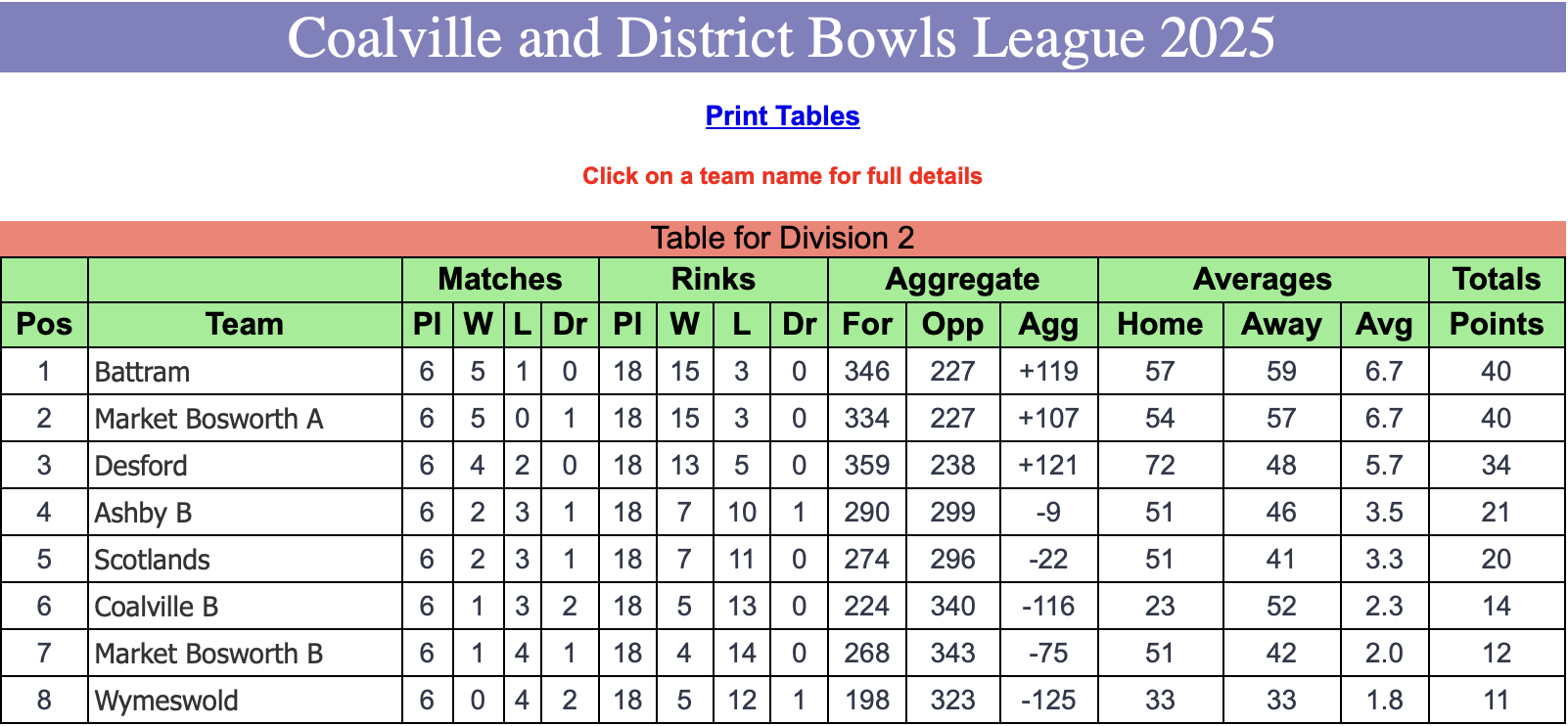The width and height of the screenshot is (1568, 726).
Task: Open Battram team details
Action: tap(142, 372)
